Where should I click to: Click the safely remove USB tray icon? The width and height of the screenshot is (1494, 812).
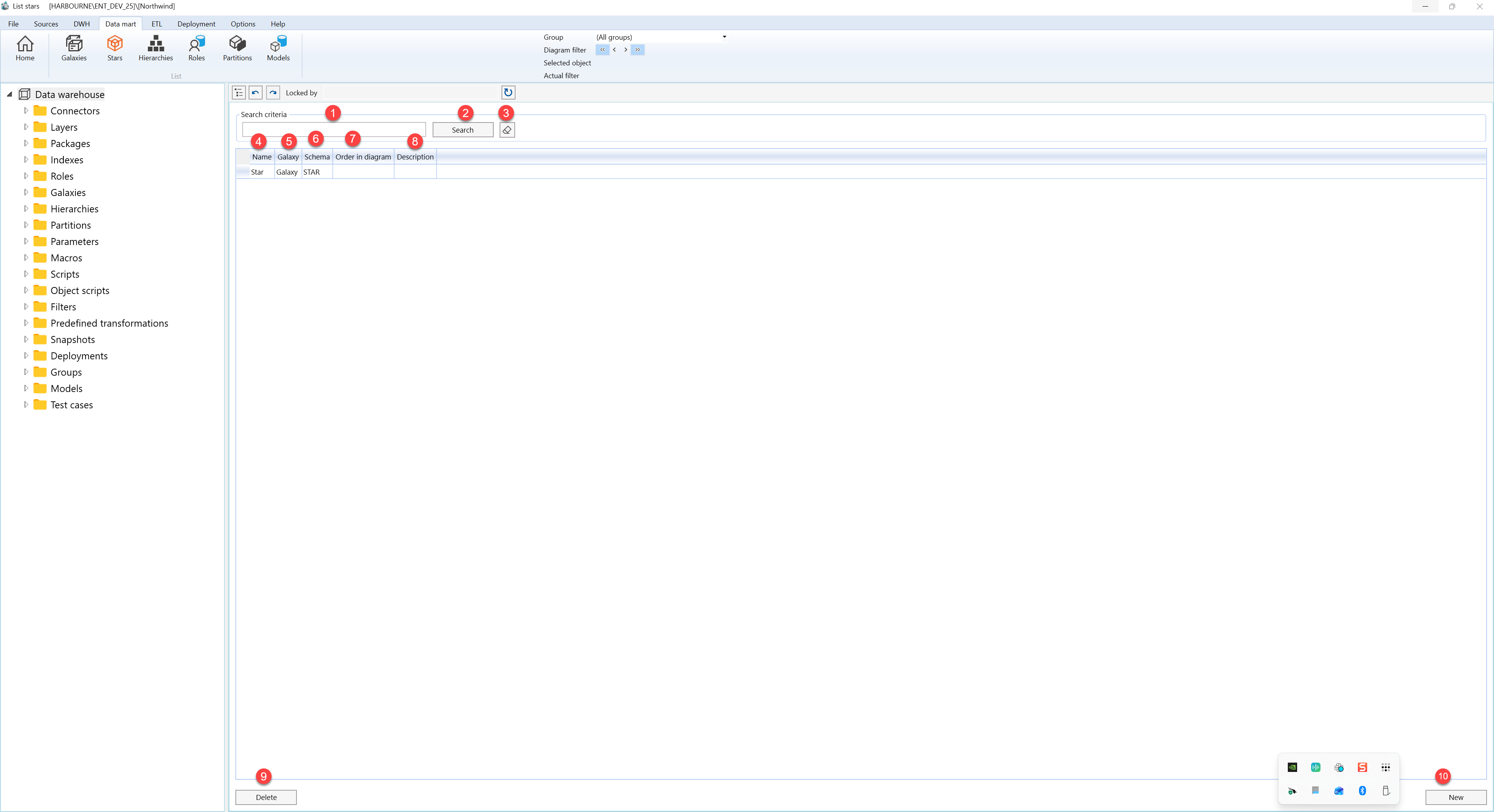tap(1385, 791)
